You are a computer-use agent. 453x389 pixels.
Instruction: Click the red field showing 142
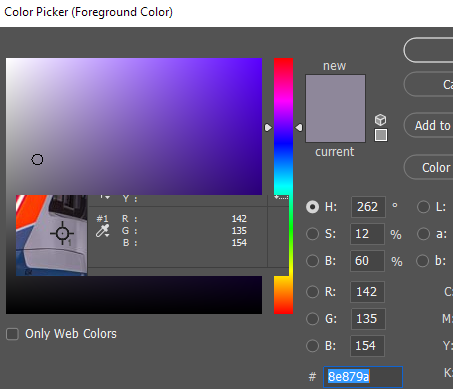click(367, 292)
